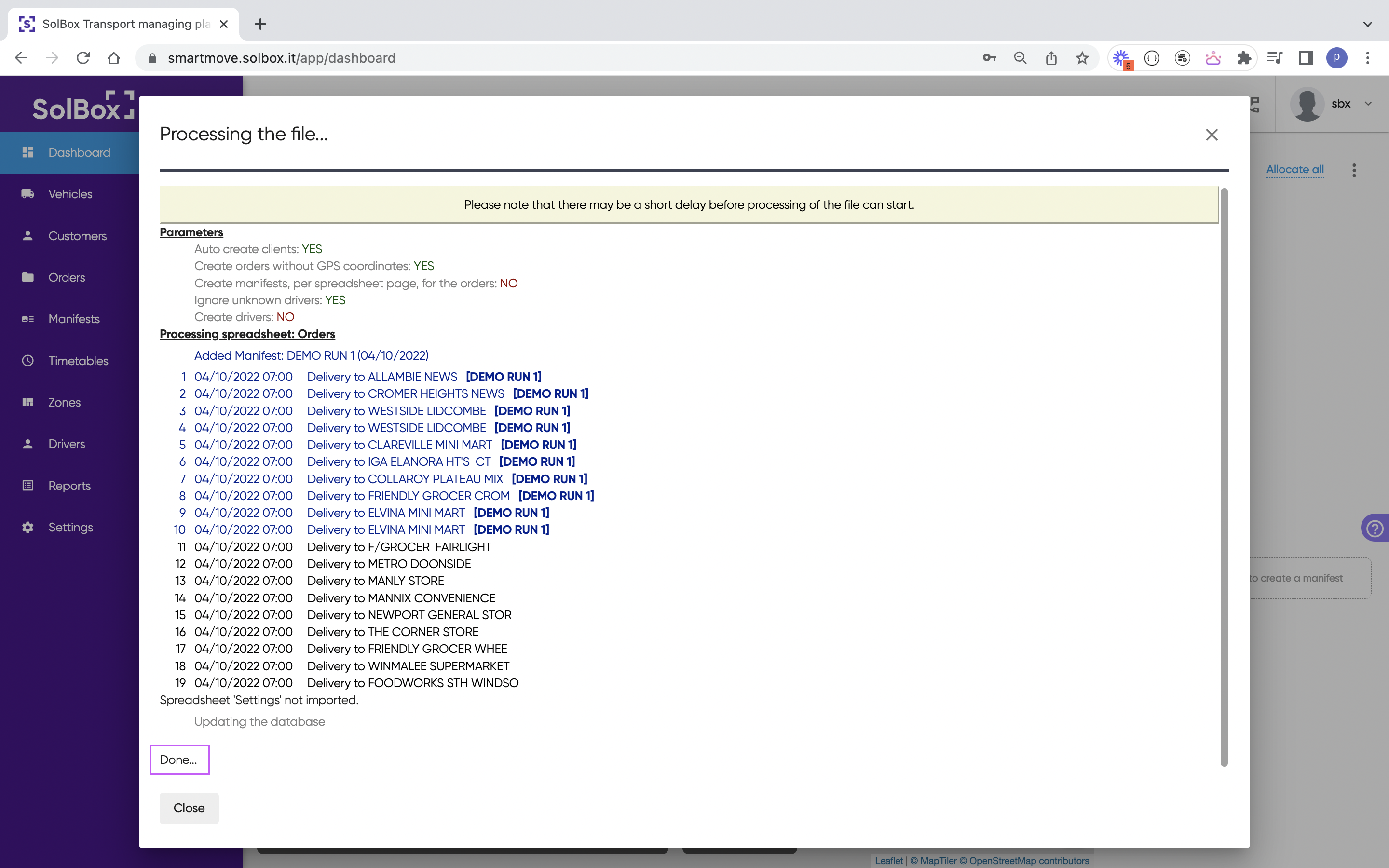Open the media control icon in toolbar
This screenshot has height=868, width=1389.
click(x=1275, y=58)
